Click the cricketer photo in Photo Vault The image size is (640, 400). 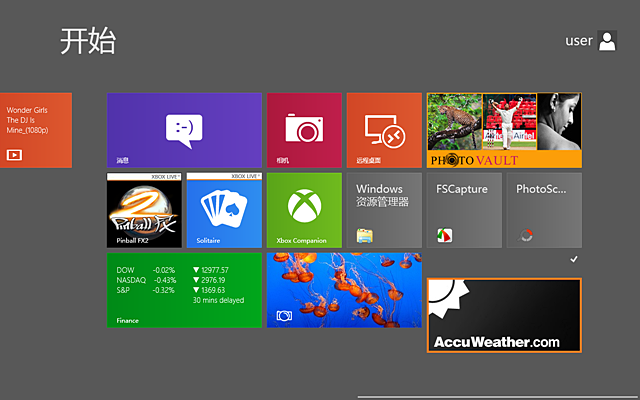(x=509, y=122)
